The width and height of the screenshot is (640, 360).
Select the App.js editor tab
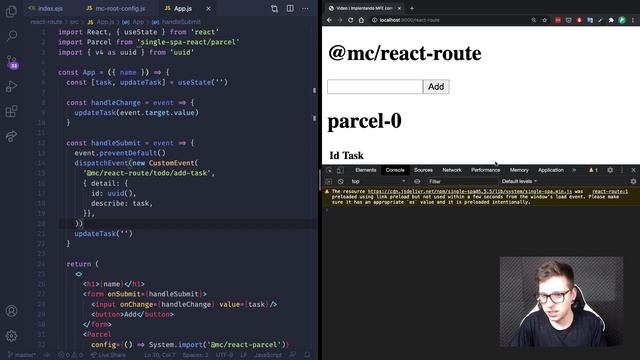pyautogui.click(x=183, y=9)
